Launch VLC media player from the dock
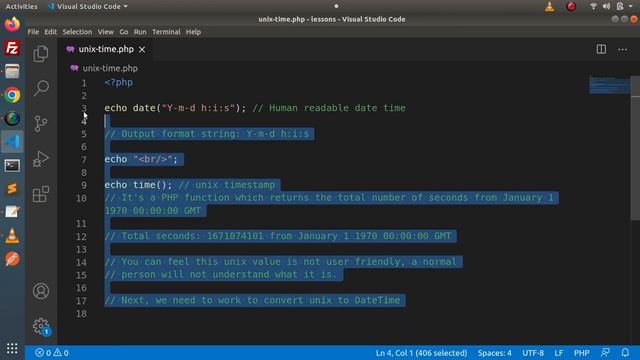Screen dimensions: 640x360 pyautogui.click(x=12, y=236)
